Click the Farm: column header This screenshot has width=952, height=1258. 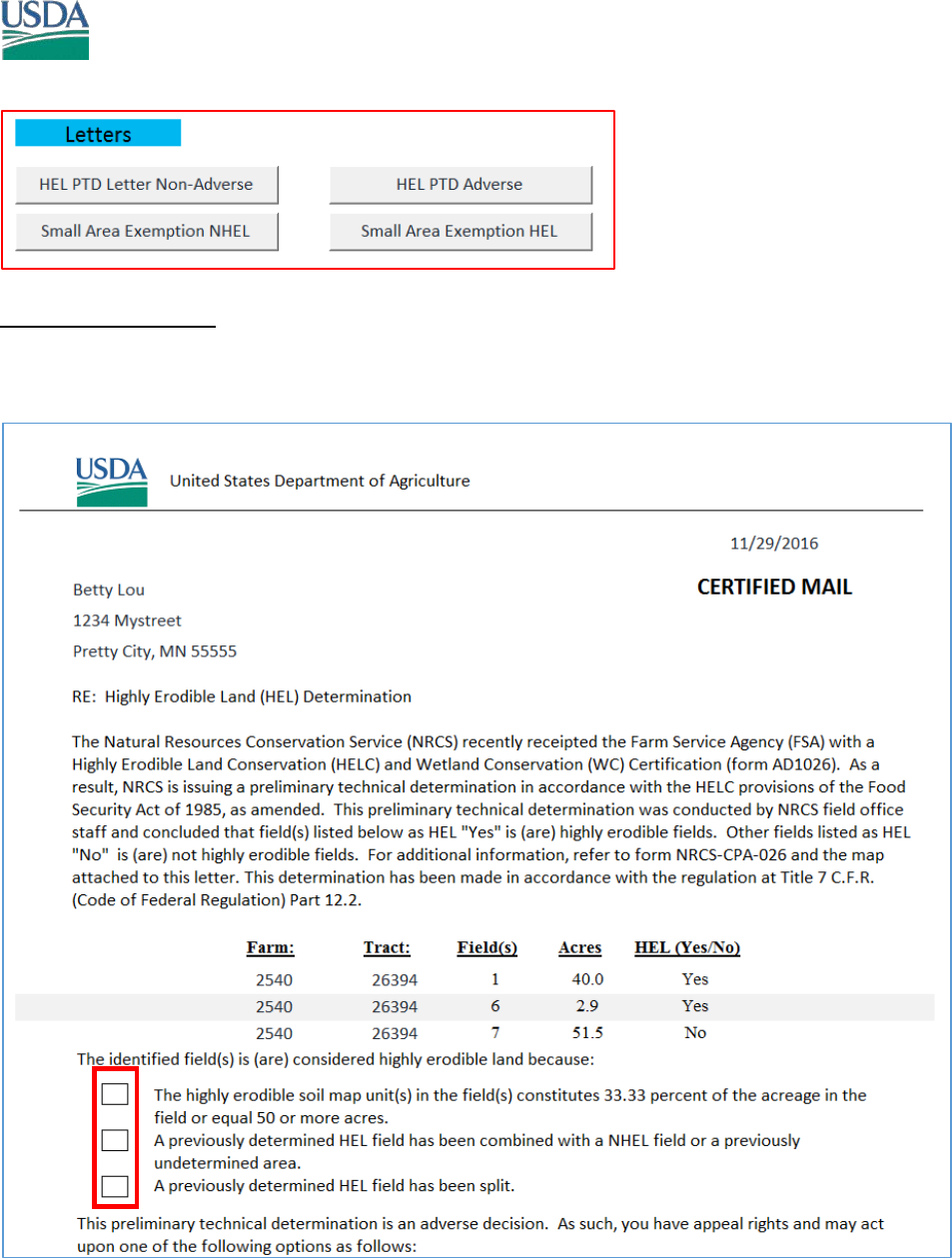(x=271, y=947)
